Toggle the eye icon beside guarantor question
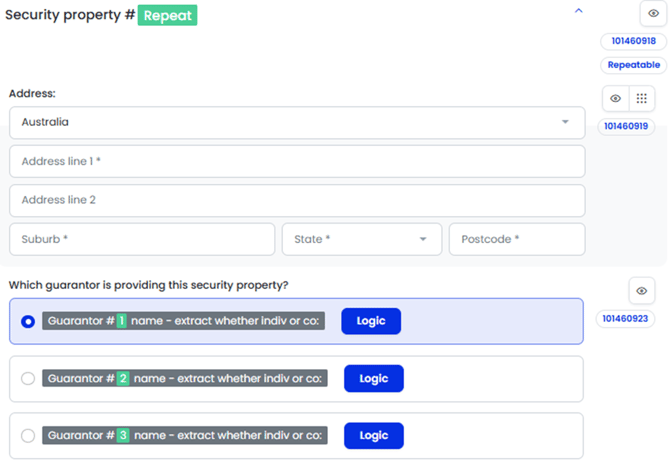The height and width of the screenshot is (461, 670). click(641, 291)
